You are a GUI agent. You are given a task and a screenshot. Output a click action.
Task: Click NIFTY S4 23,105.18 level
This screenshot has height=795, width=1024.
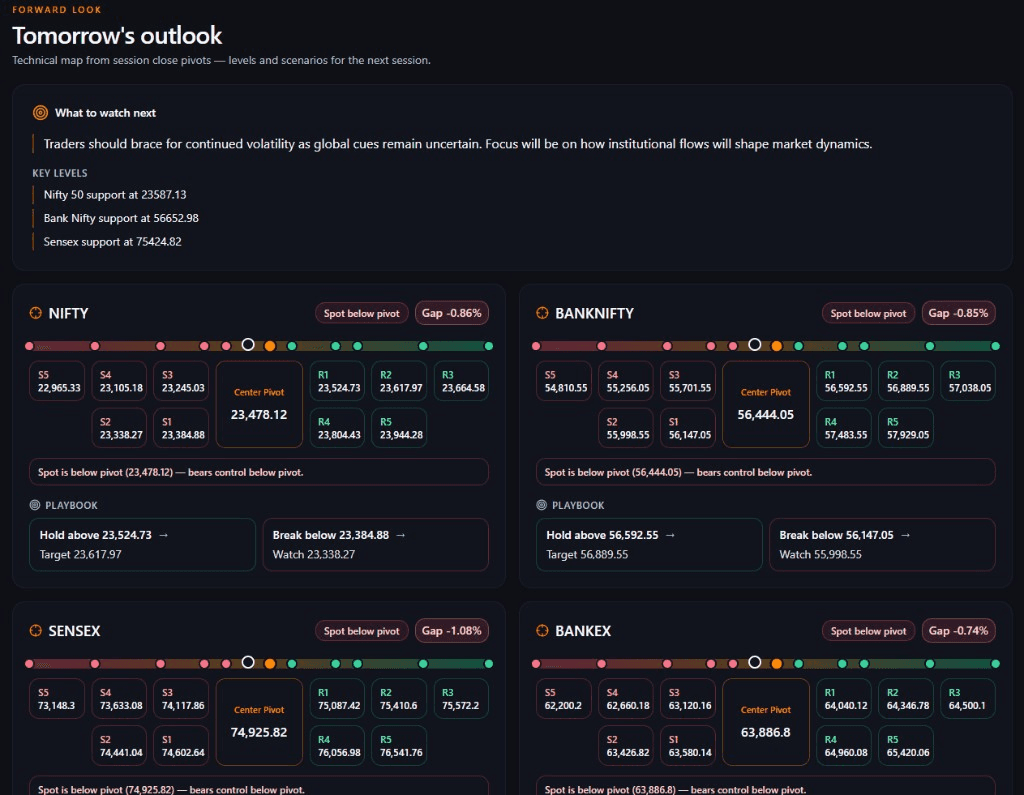coord(120,381)
